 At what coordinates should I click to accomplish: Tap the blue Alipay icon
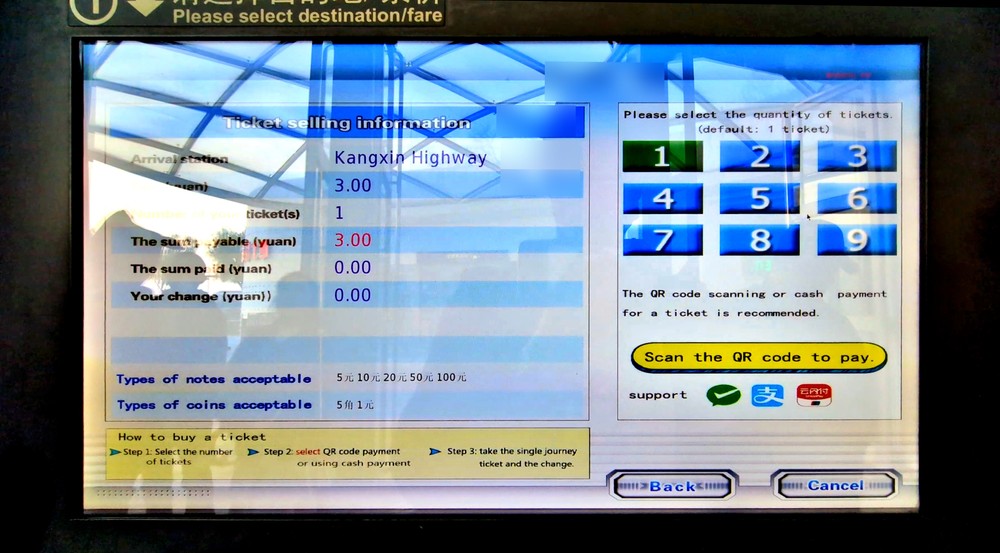pyautogui.click(x=766, y=396)
